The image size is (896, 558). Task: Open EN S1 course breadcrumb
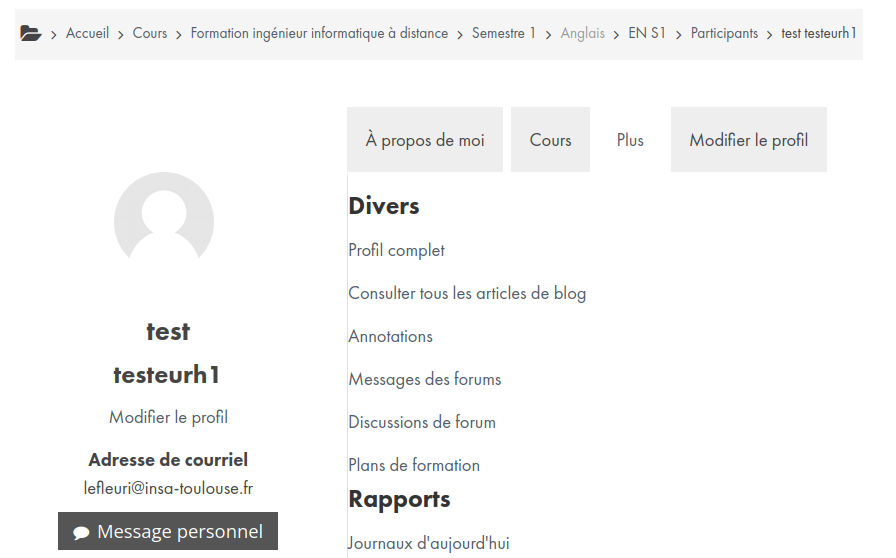click(x=647, y=33)
